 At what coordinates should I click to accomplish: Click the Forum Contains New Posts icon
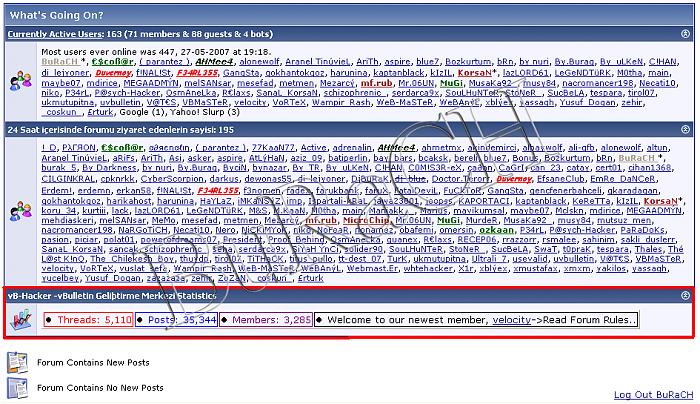click(x=16, y=362)
